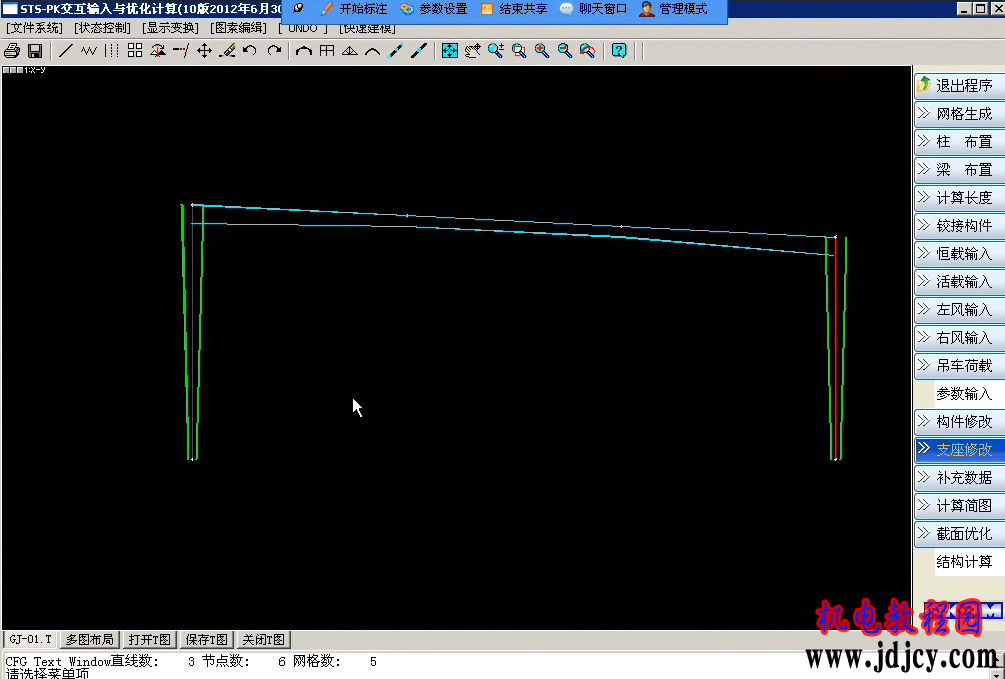Expand the 截面优化 side menu
This screenshot has height=679, width=1005.
click(x=959, y=533)
